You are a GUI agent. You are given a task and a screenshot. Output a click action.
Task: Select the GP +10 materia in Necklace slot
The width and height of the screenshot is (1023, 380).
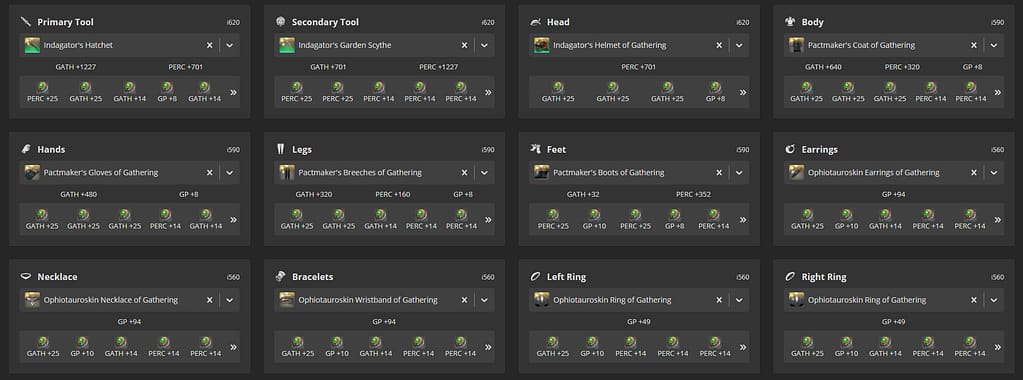[x=82, y=347]
